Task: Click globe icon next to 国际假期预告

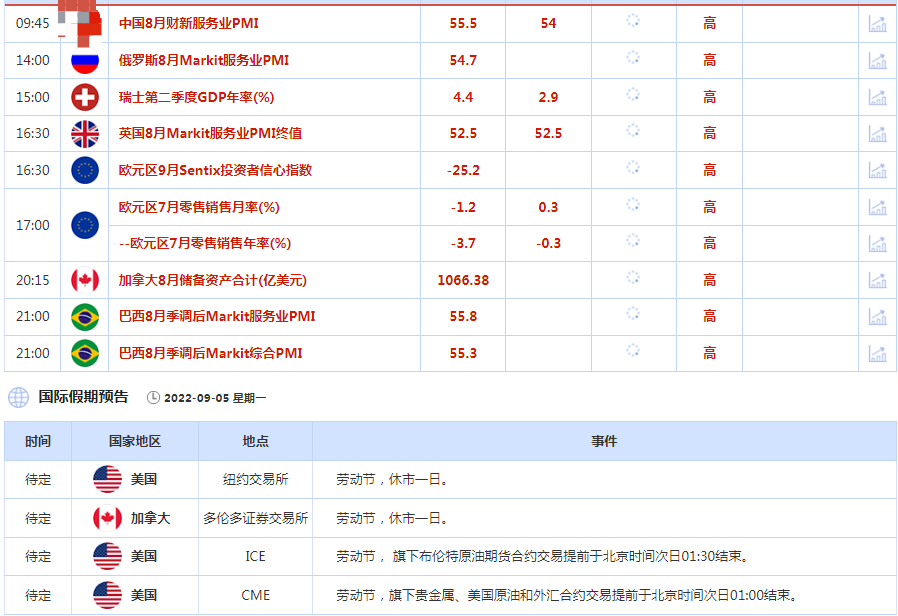Action: [x=18, y=397]
